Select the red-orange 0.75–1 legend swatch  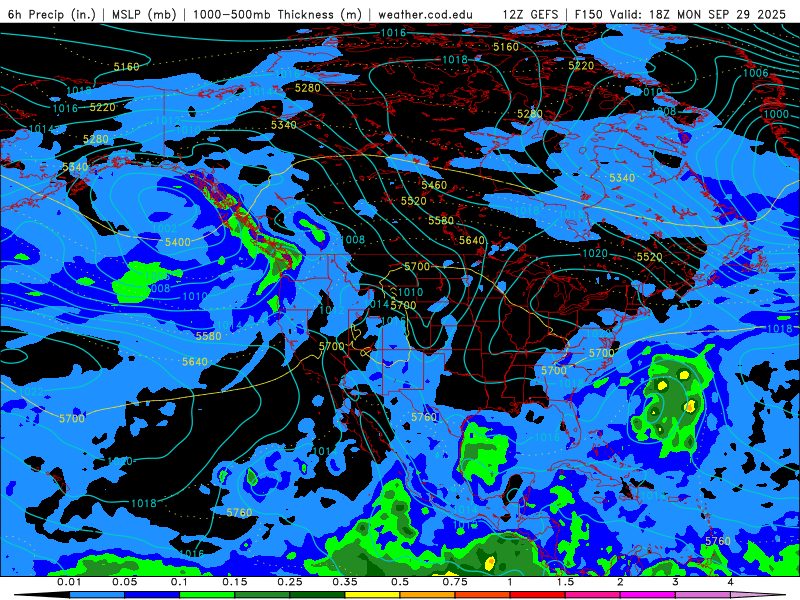pos(483,595)
